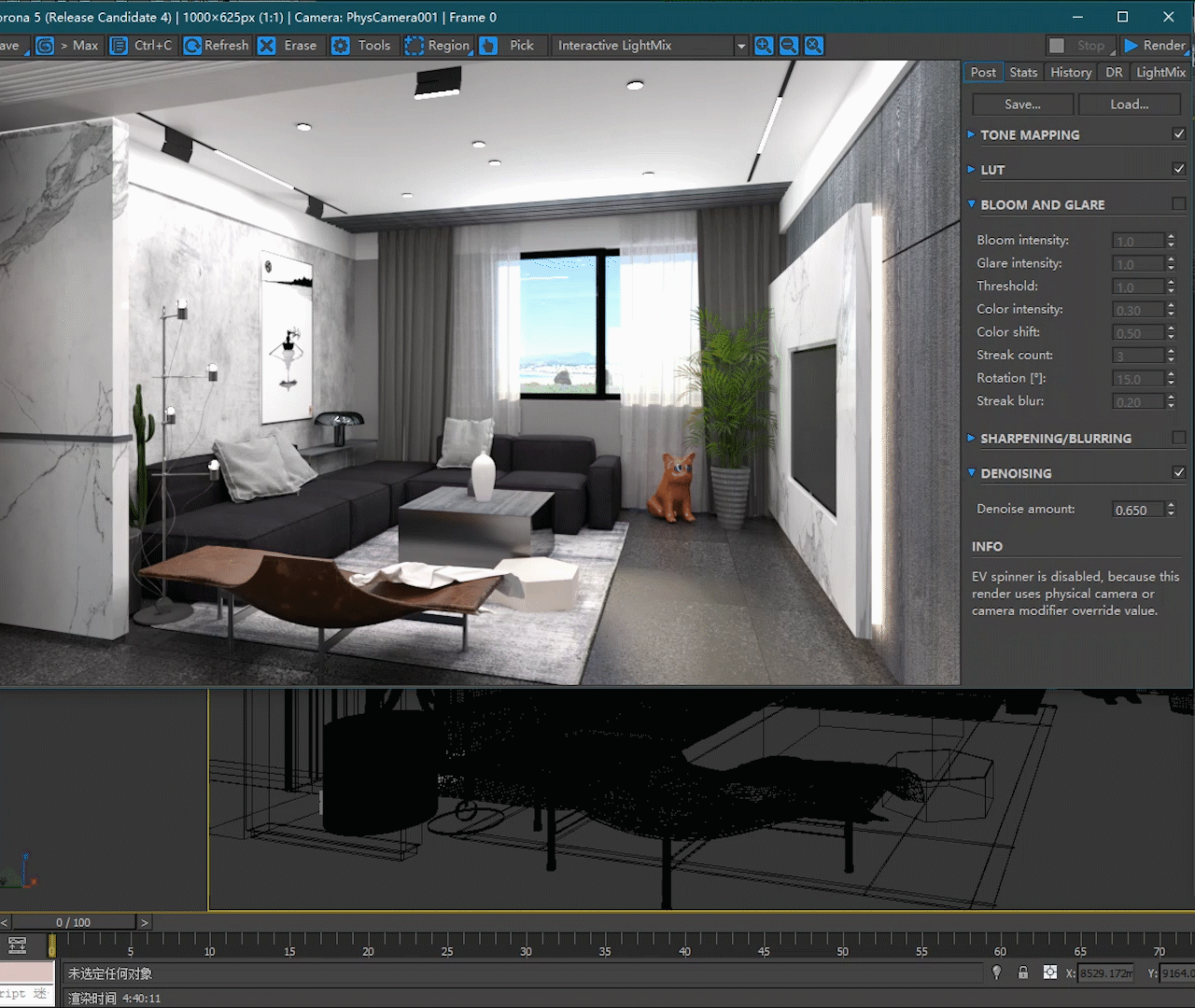This screenshot has height=1008, width=1195.
Task: Reset zoom to fit the image
Action: click(x=814, y=46)
